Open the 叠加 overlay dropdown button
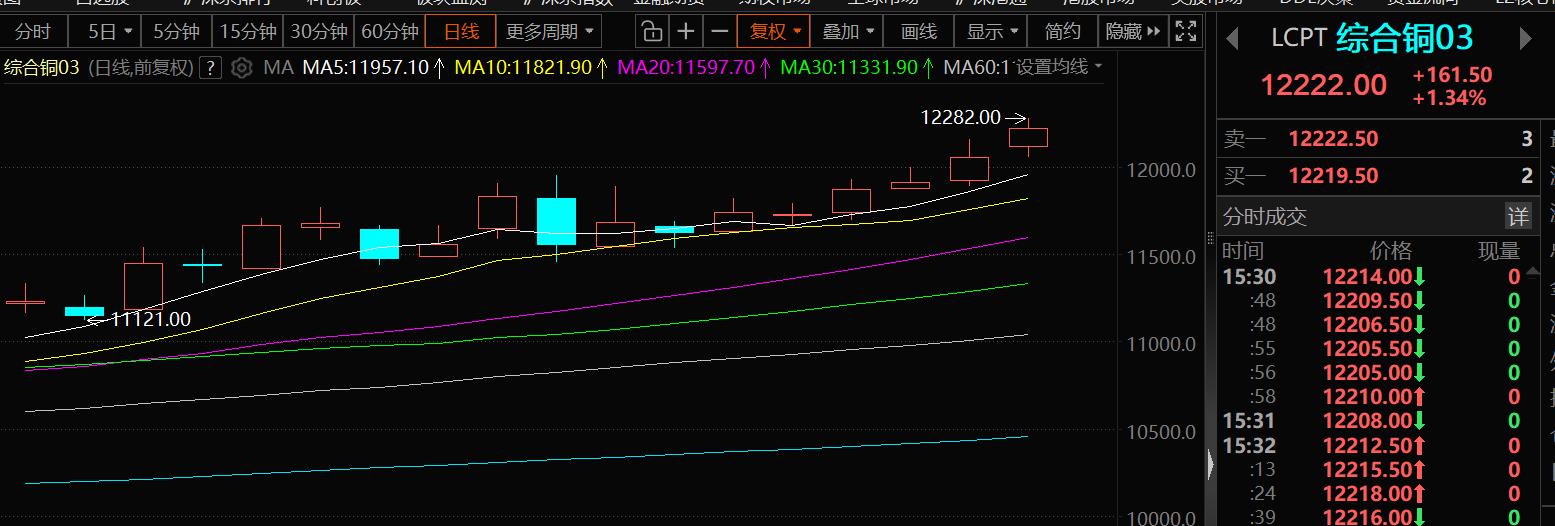This screenshot has width=1555, height=526. pos(847,32)
